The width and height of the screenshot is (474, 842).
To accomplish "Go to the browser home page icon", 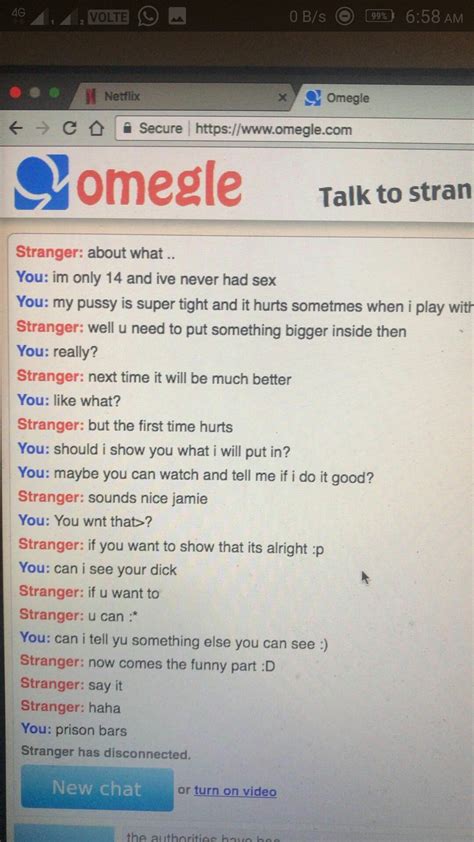I will click(95, 129).
